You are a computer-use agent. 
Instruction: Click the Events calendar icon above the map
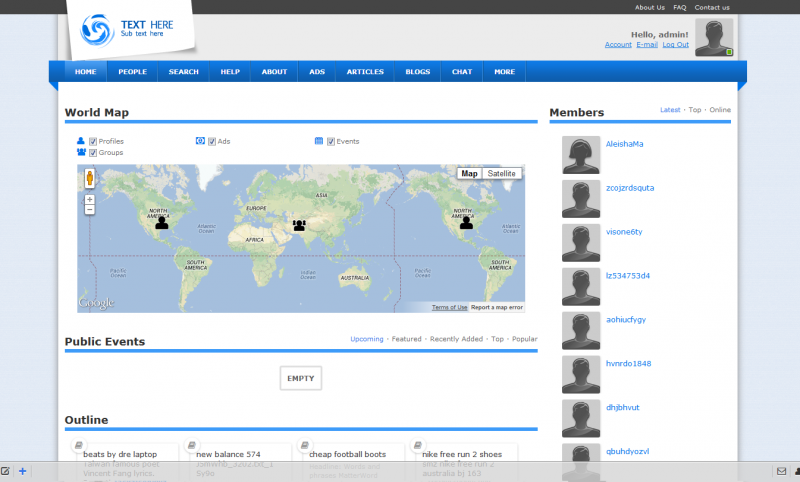[319, 141]
